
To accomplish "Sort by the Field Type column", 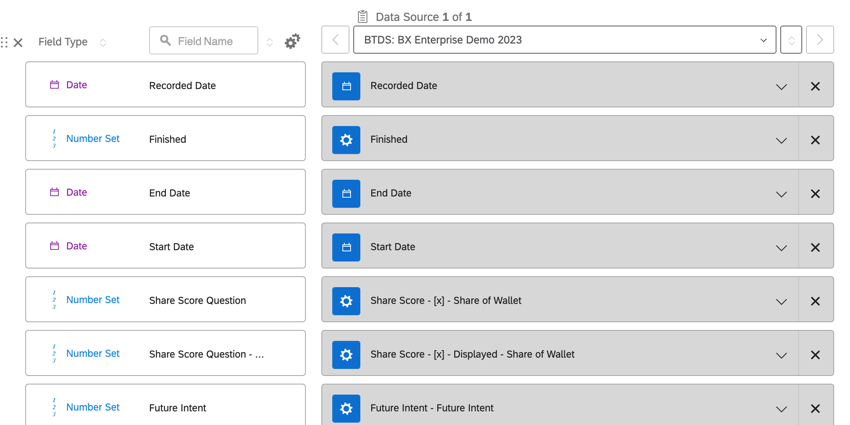I will 103,43.
